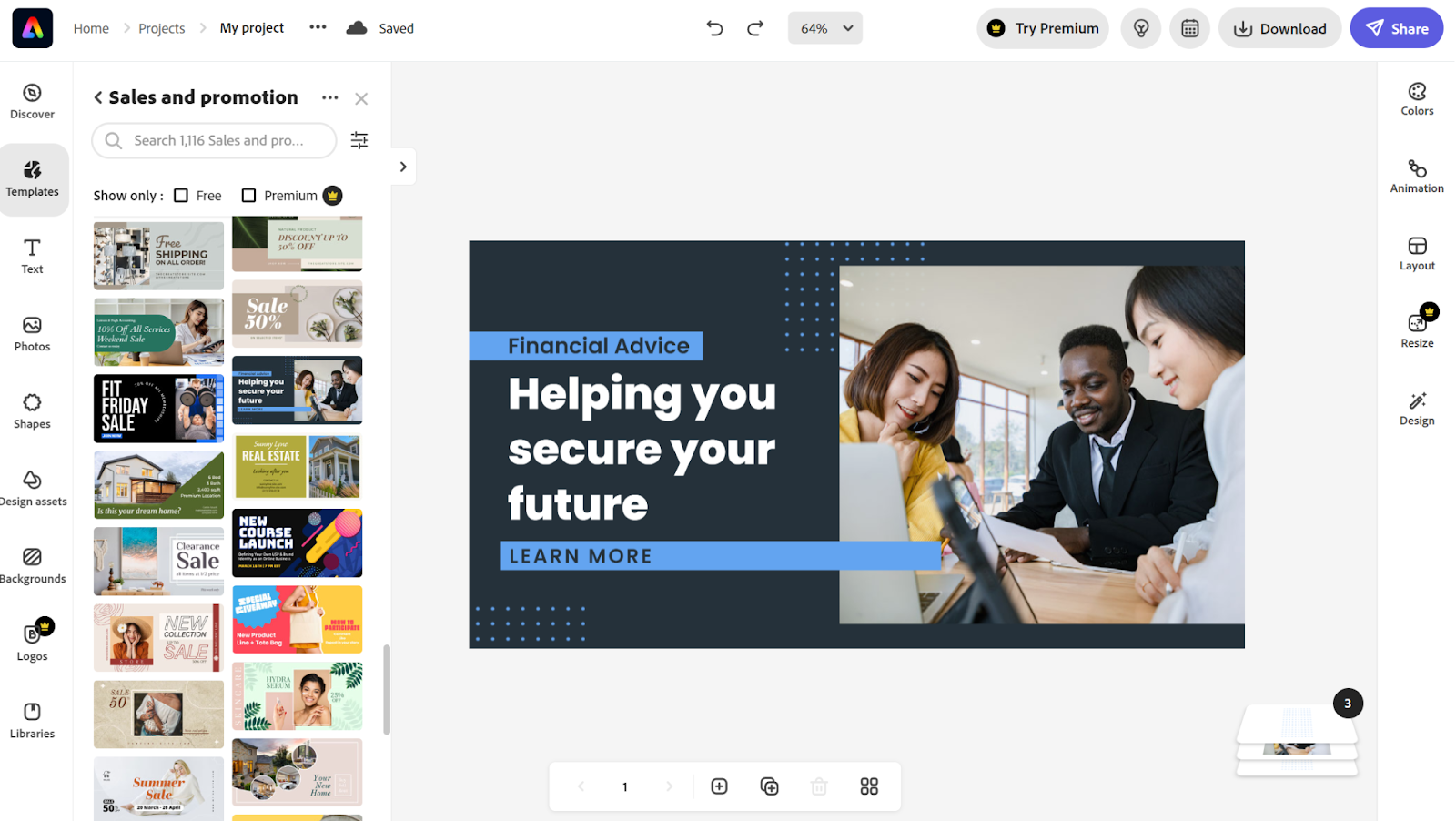Open the Shapes panel
The height and width of the screenshot is (821, 1456).
coord(33,411)
